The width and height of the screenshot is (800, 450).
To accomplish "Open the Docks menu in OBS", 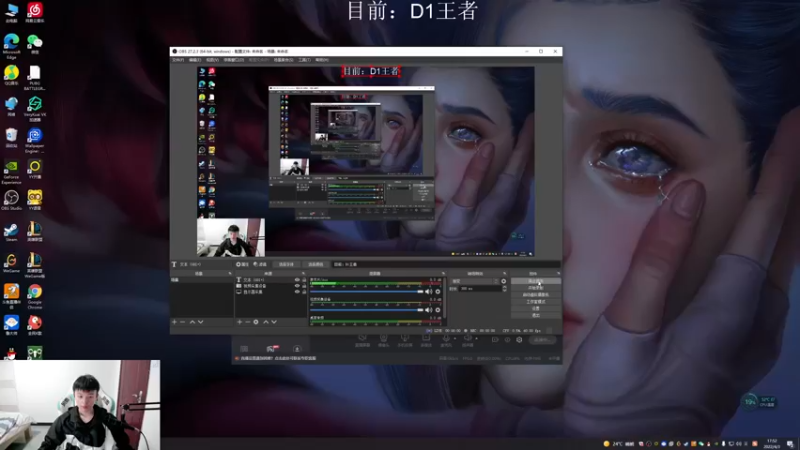I will (x=233, y=60).
